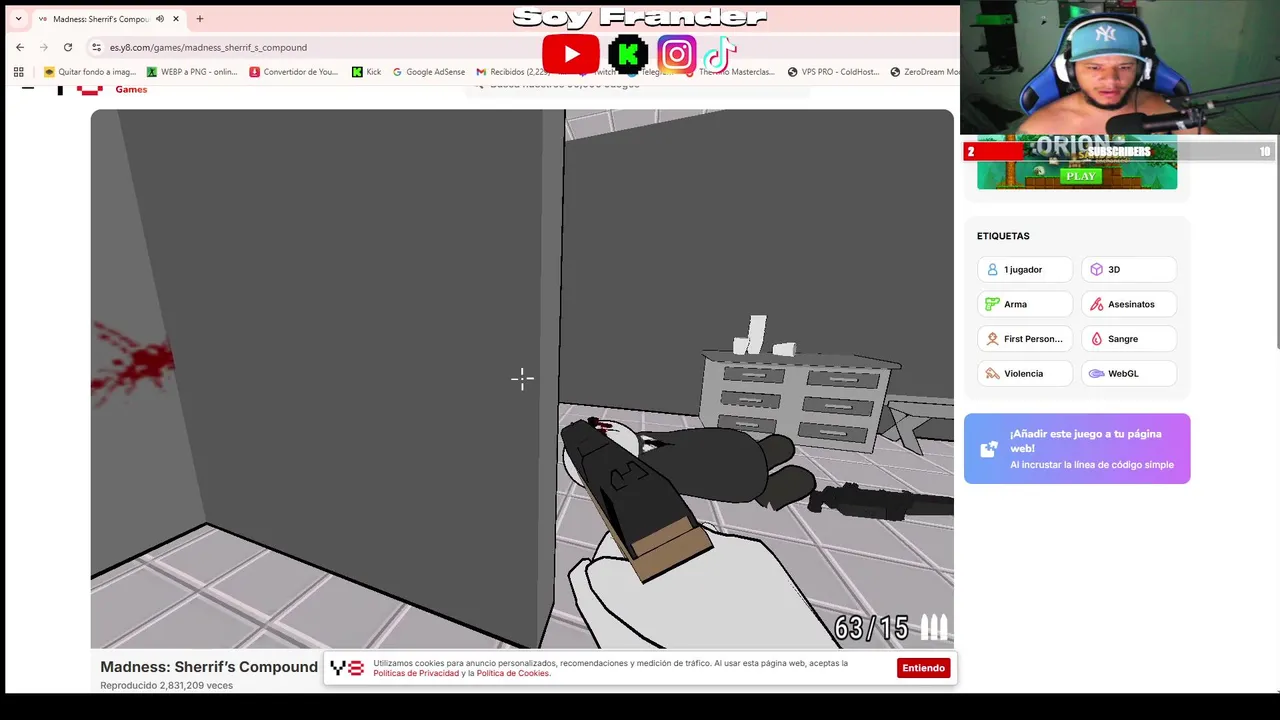Focus the address bar URL es.y8.com

point(208,47)
